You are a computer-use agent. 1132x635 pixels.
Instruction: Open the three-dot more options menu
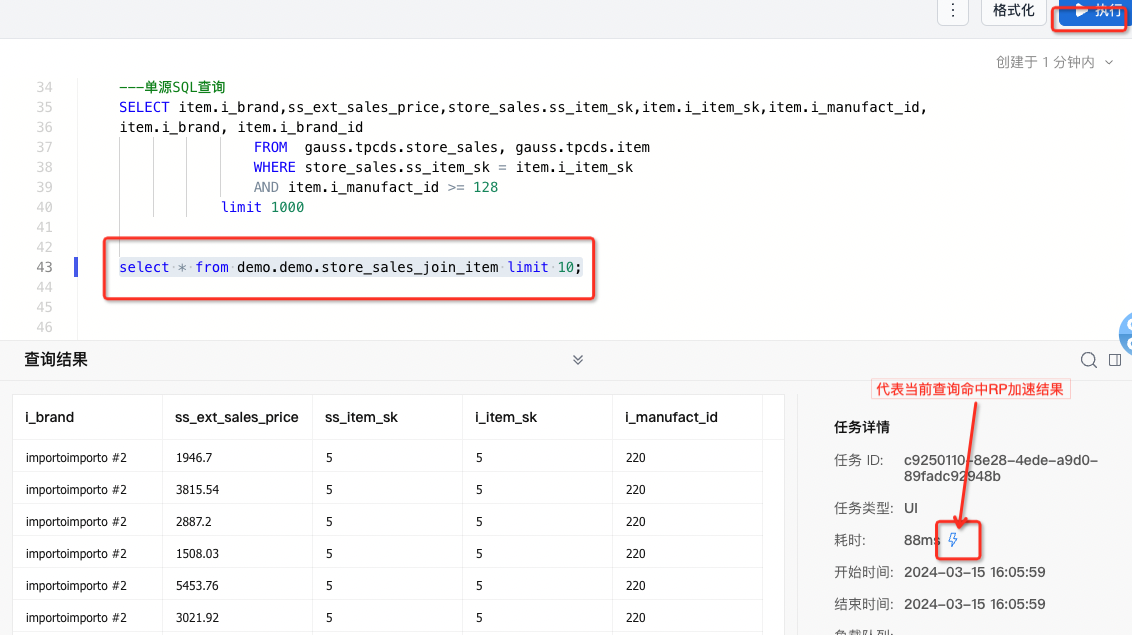[x=953, y=11]
